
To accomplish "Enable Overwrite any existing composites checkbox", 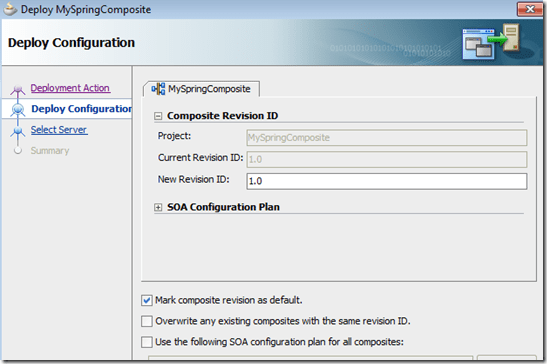I will [147, 321].
